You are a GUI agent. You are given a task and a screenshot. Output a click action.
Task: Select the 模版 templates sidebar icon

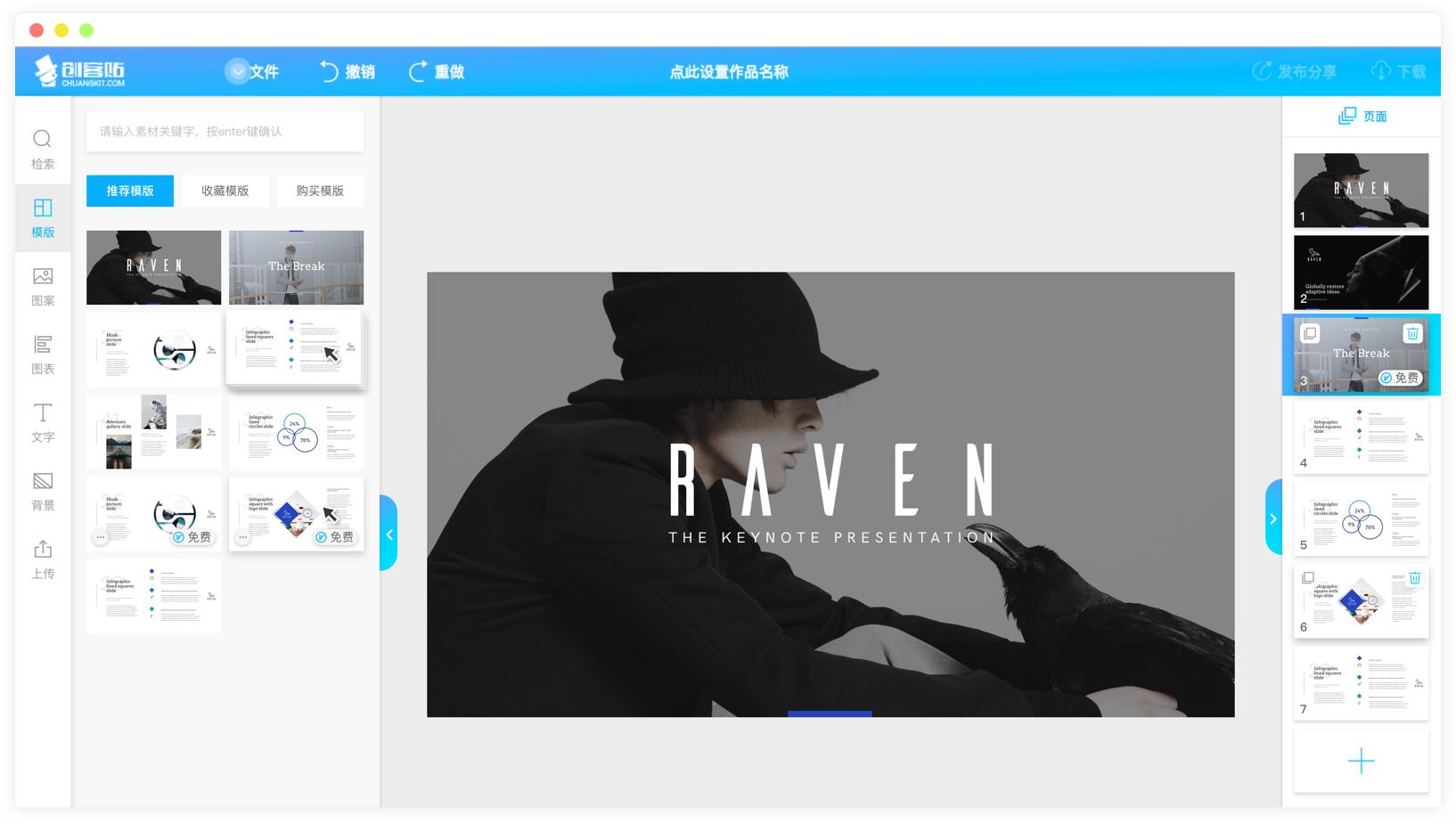[x=43, y=217]
